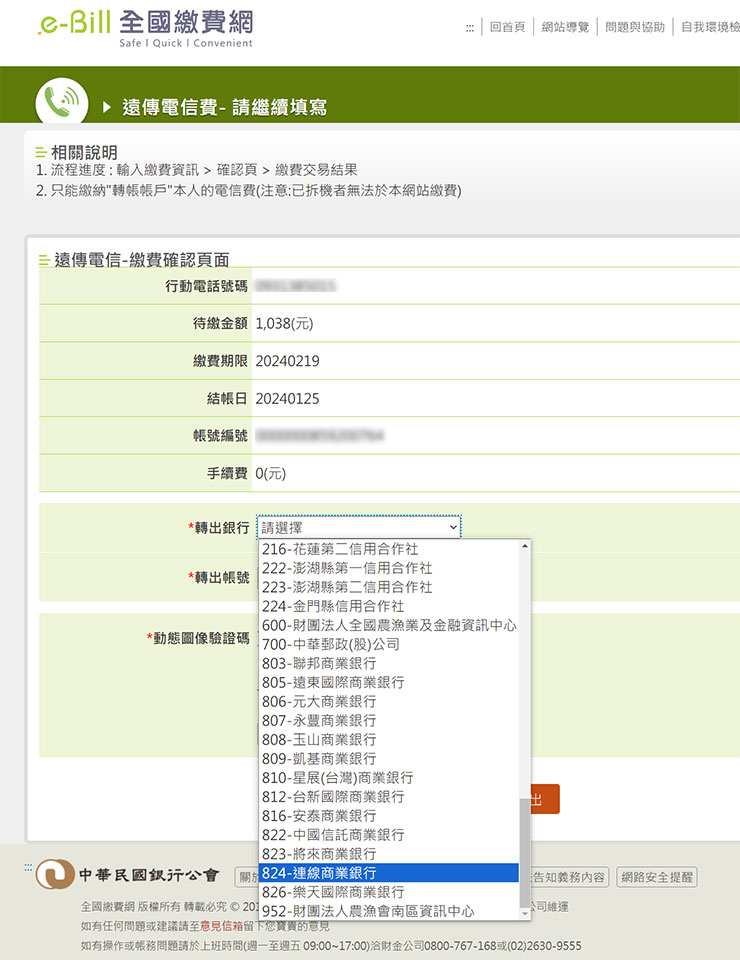Open 自我環境檢 link in the top navigation
The image size is (740, 960).
[710, 27]
